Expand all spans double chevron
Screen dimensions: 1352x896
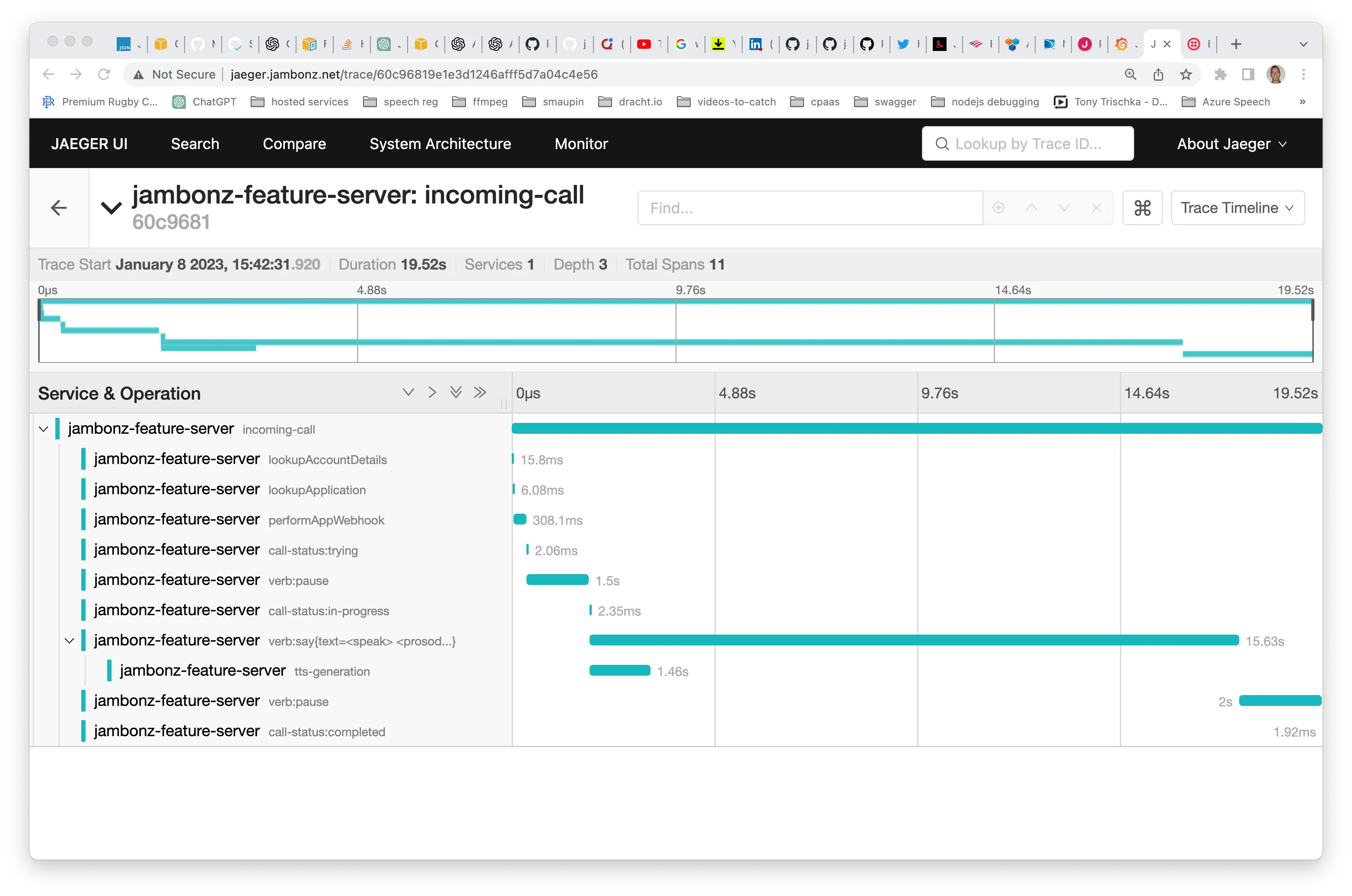(x=456, y=393)
